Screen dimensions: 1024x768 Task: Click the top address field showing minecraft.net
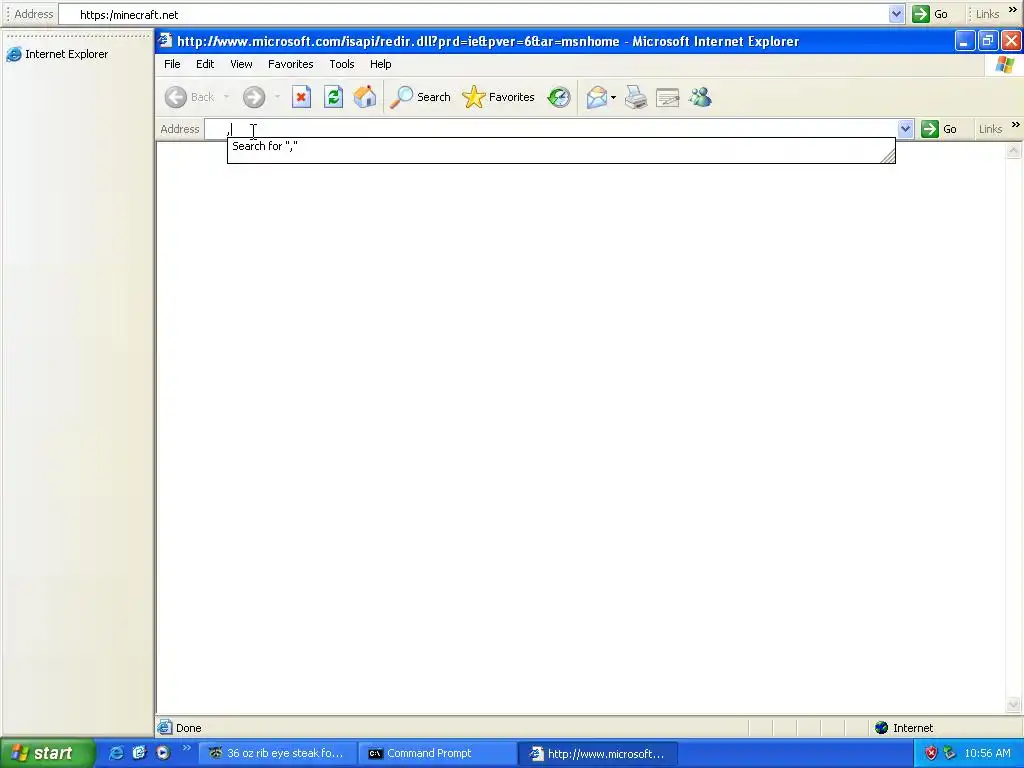(x=473, y=14)
